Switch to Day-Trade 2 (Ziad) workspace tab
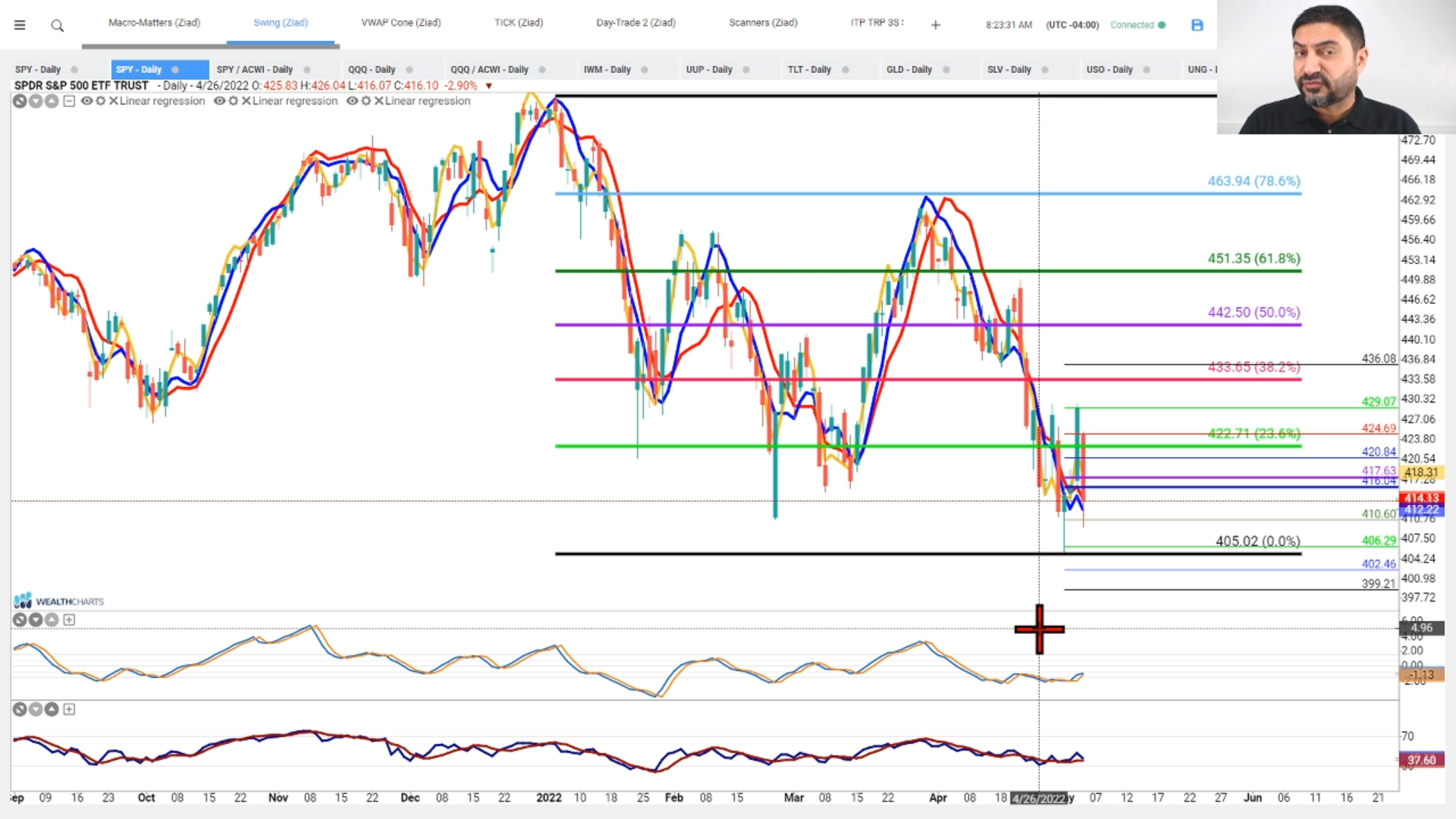This screenshot has height=819, width=1456. [636, 23]
